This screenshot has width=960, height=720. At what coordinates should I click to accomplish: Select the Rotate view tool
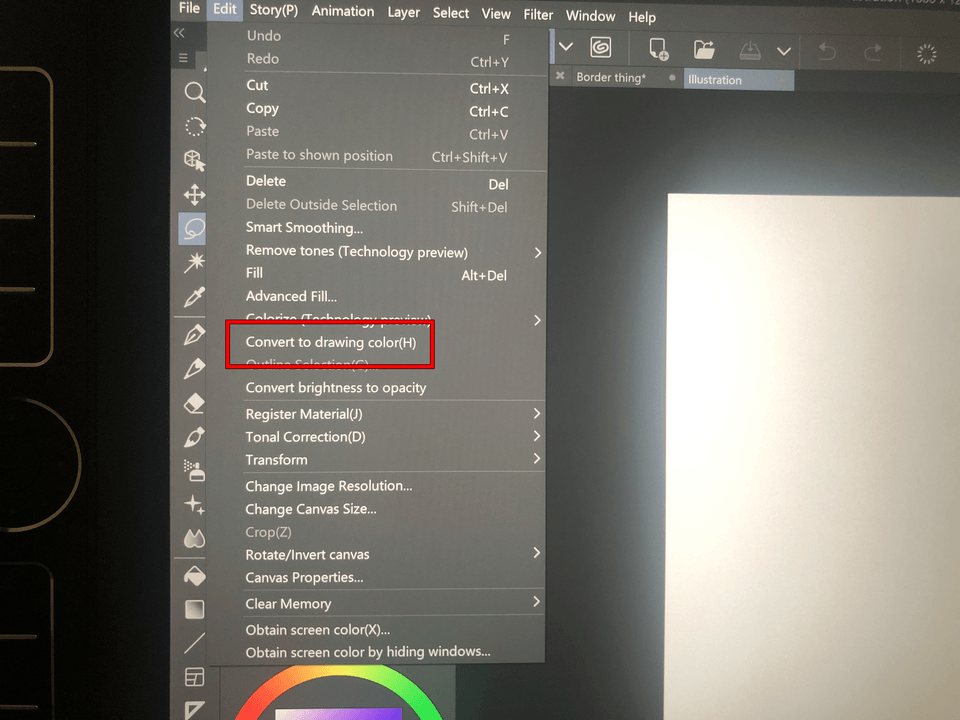coord(195,127)
